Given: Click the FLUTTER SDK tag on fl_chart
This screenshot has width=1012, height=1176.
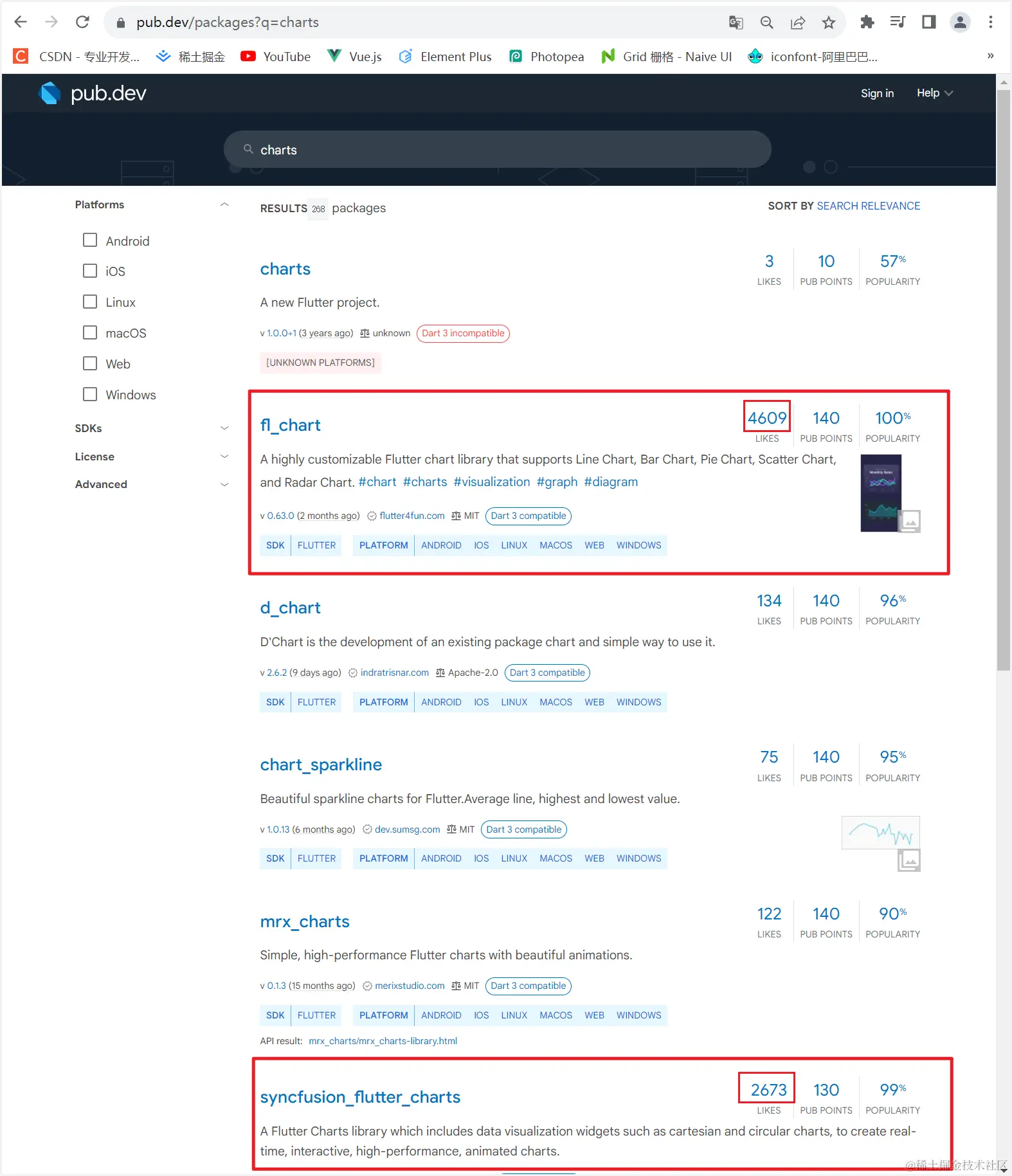Looking at the screenshot, I should click(x=316, y=545).
